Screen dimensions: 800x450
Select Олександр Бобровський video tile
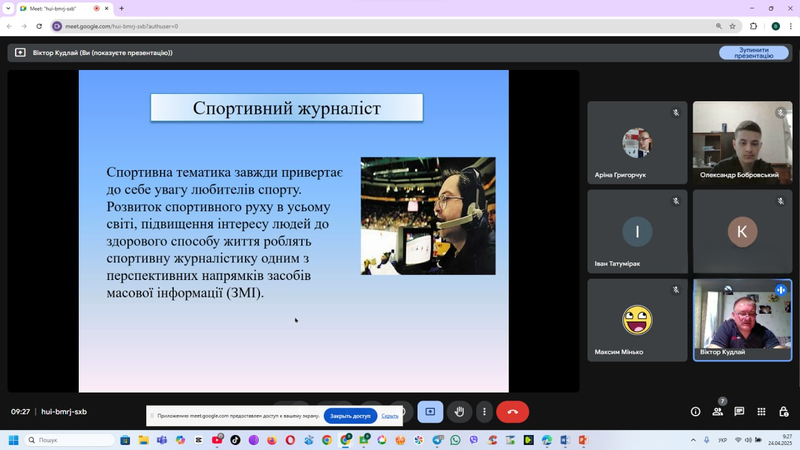click(x=742, y=142)
